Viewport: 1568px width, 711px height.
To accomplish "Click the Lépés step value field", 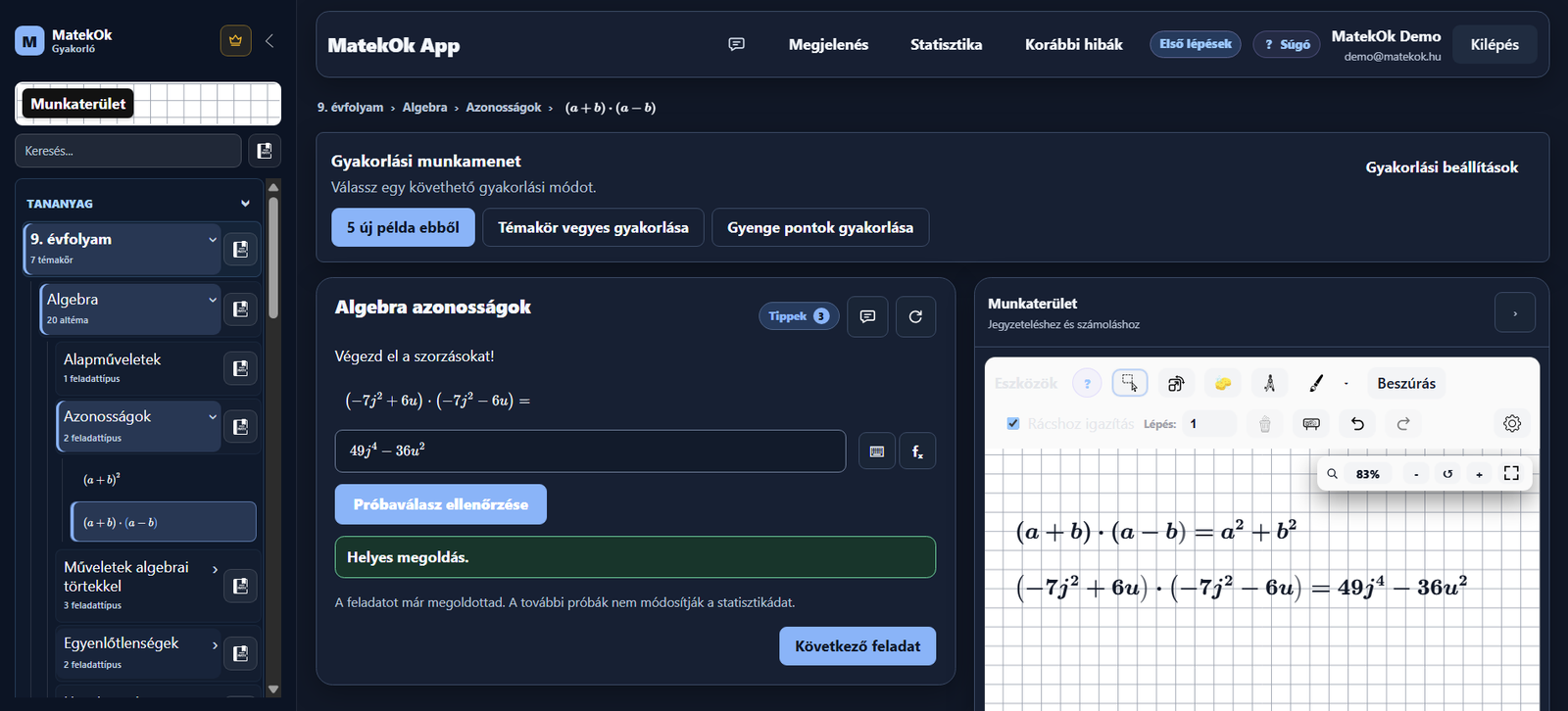I will 1210,424.
